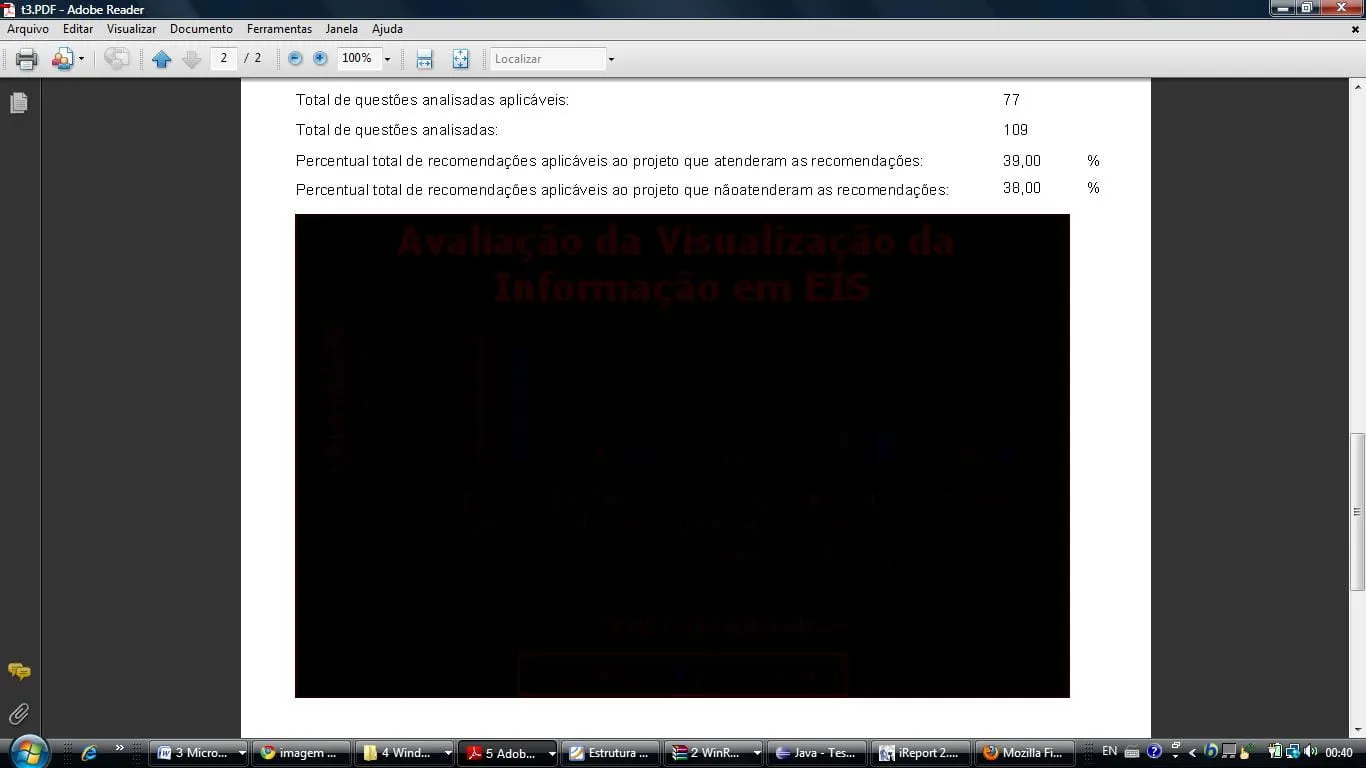Switch to the 'Estrutura' taskbar window
Image resolution: width=1366 pixels, height=768 pixels.
click(x=613, y=753)
